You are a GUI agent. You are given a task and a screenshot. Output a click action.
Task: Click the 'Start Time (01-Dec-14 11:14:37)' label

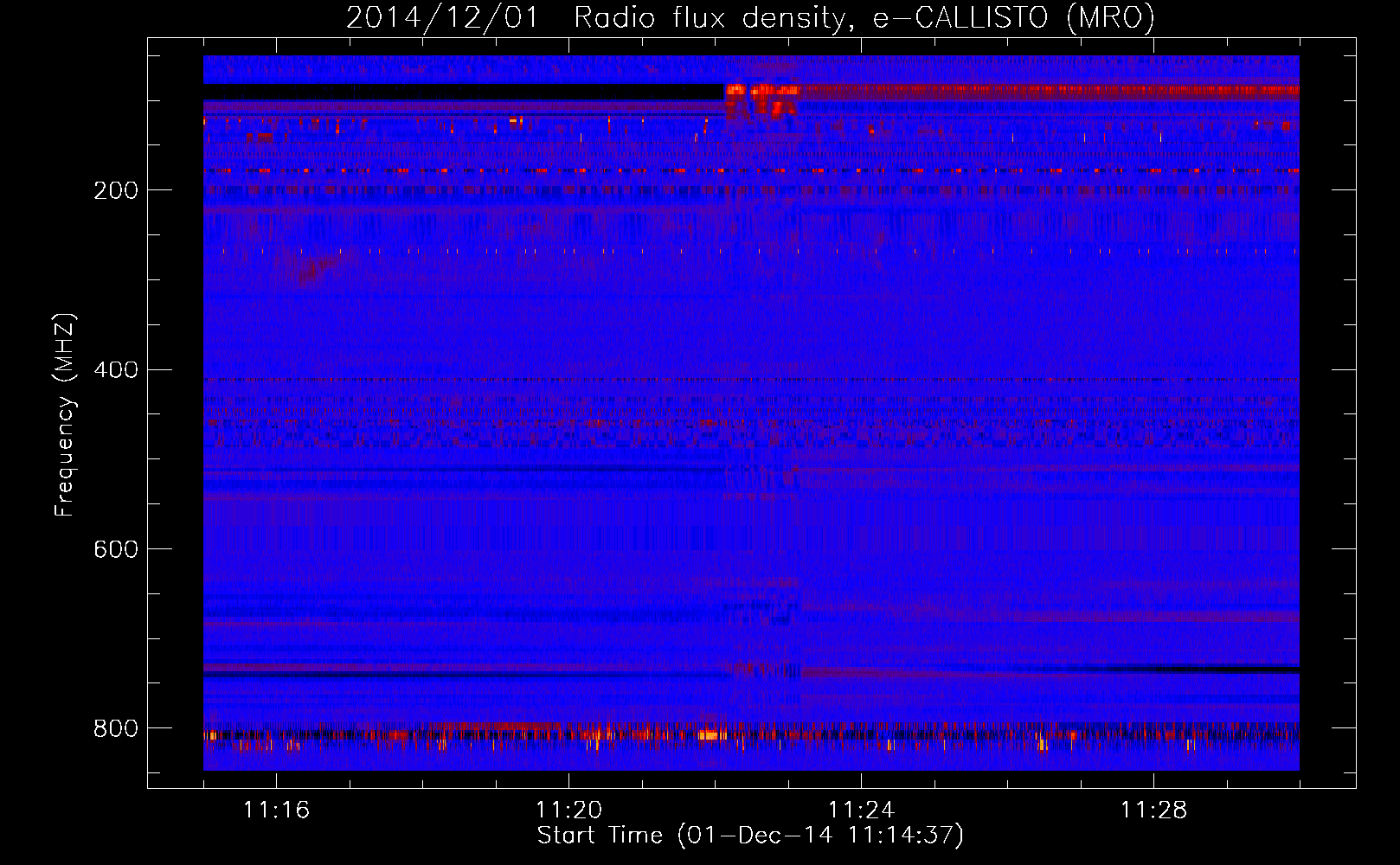click(750, 836)
